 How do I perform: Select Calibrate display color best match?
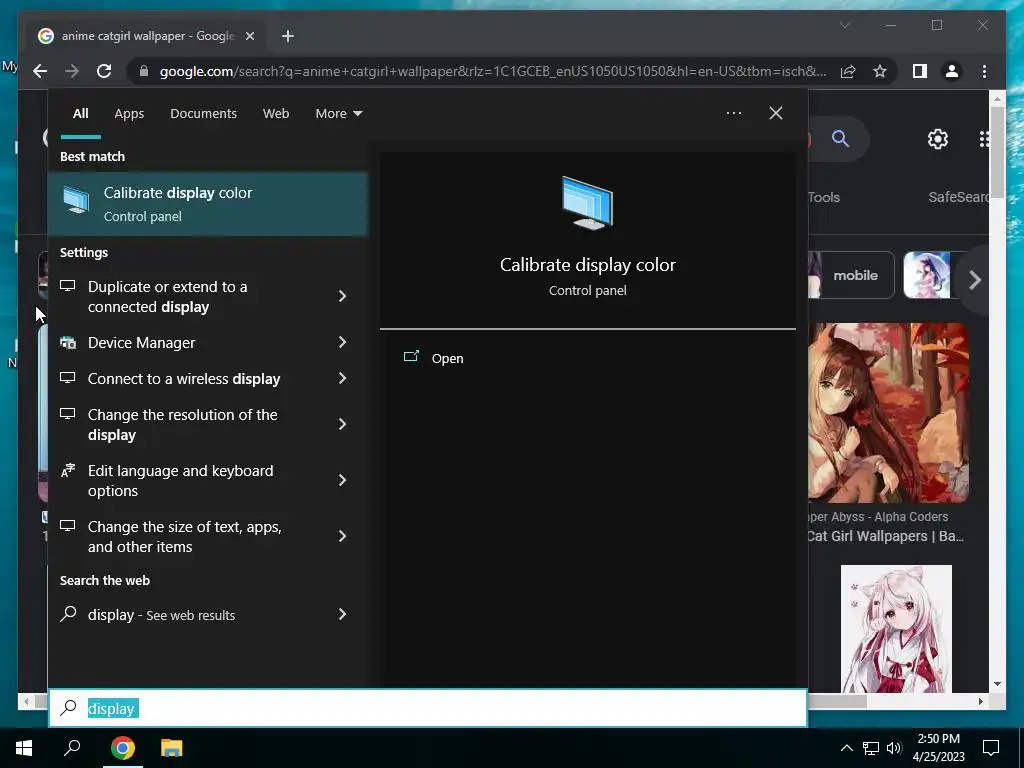coord(208,204)
